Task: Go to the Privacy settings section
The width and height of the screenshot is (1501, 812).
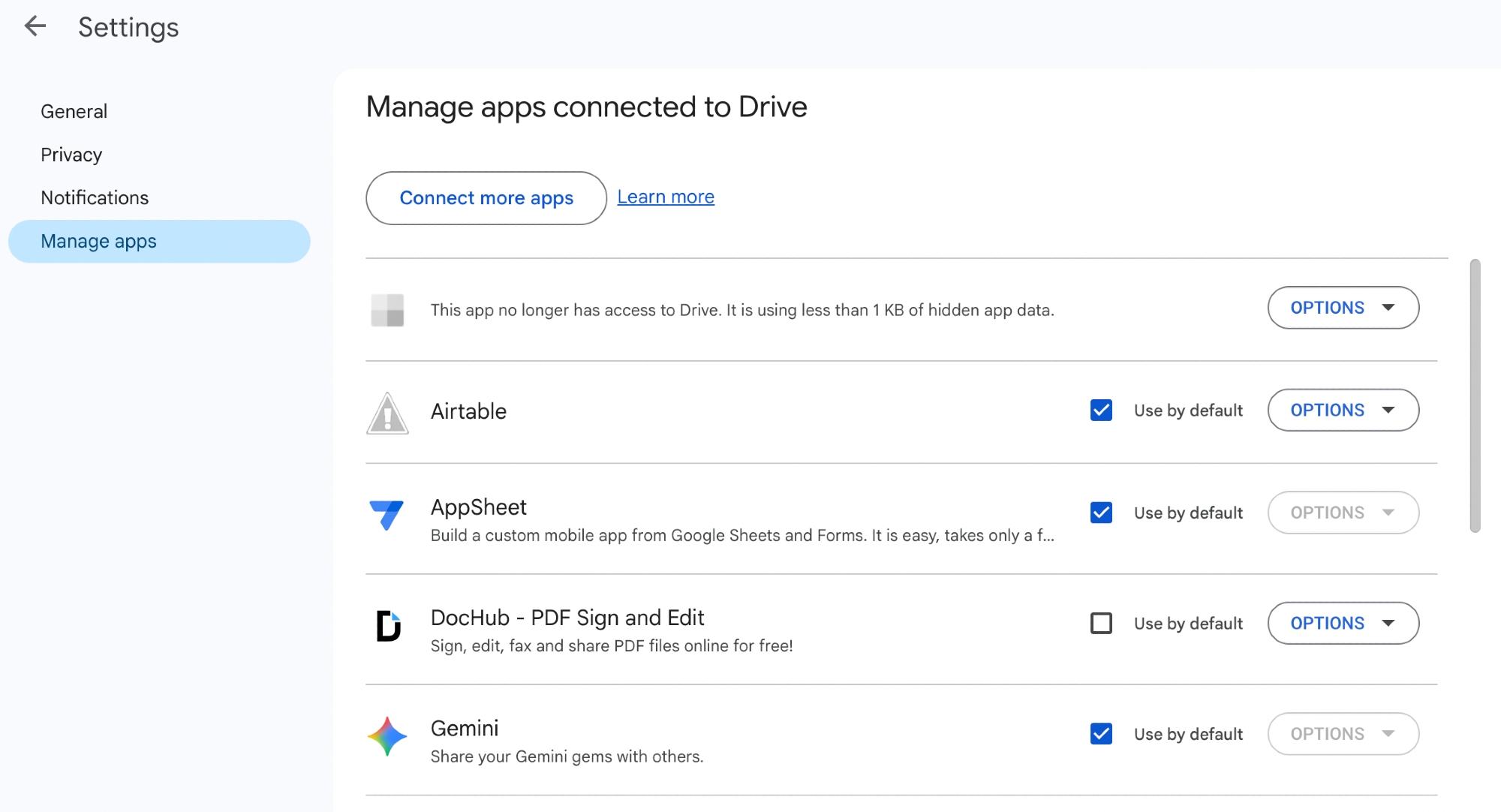Action: pos(71,155)
